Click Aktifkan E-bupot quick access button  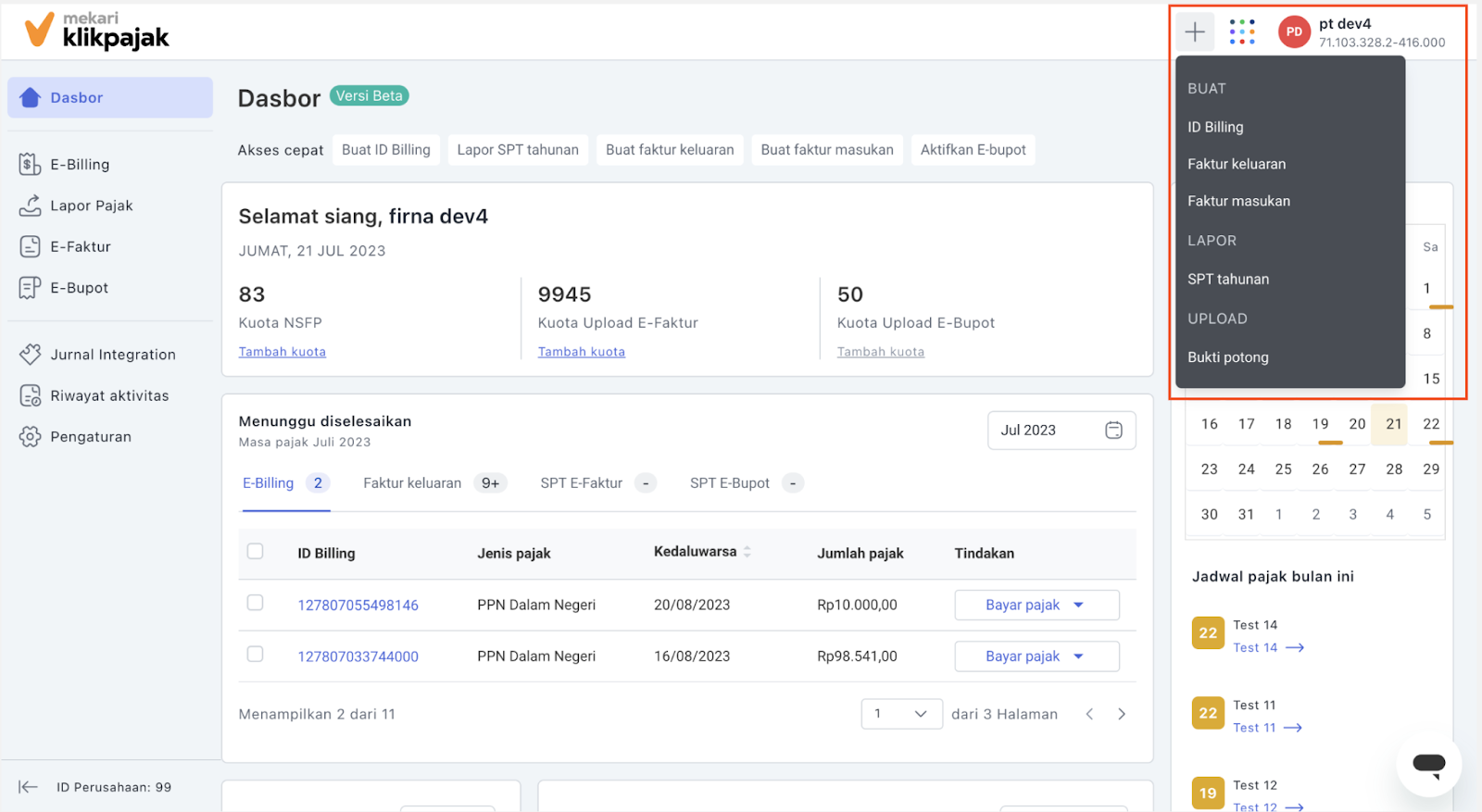(x=973, y=150)
